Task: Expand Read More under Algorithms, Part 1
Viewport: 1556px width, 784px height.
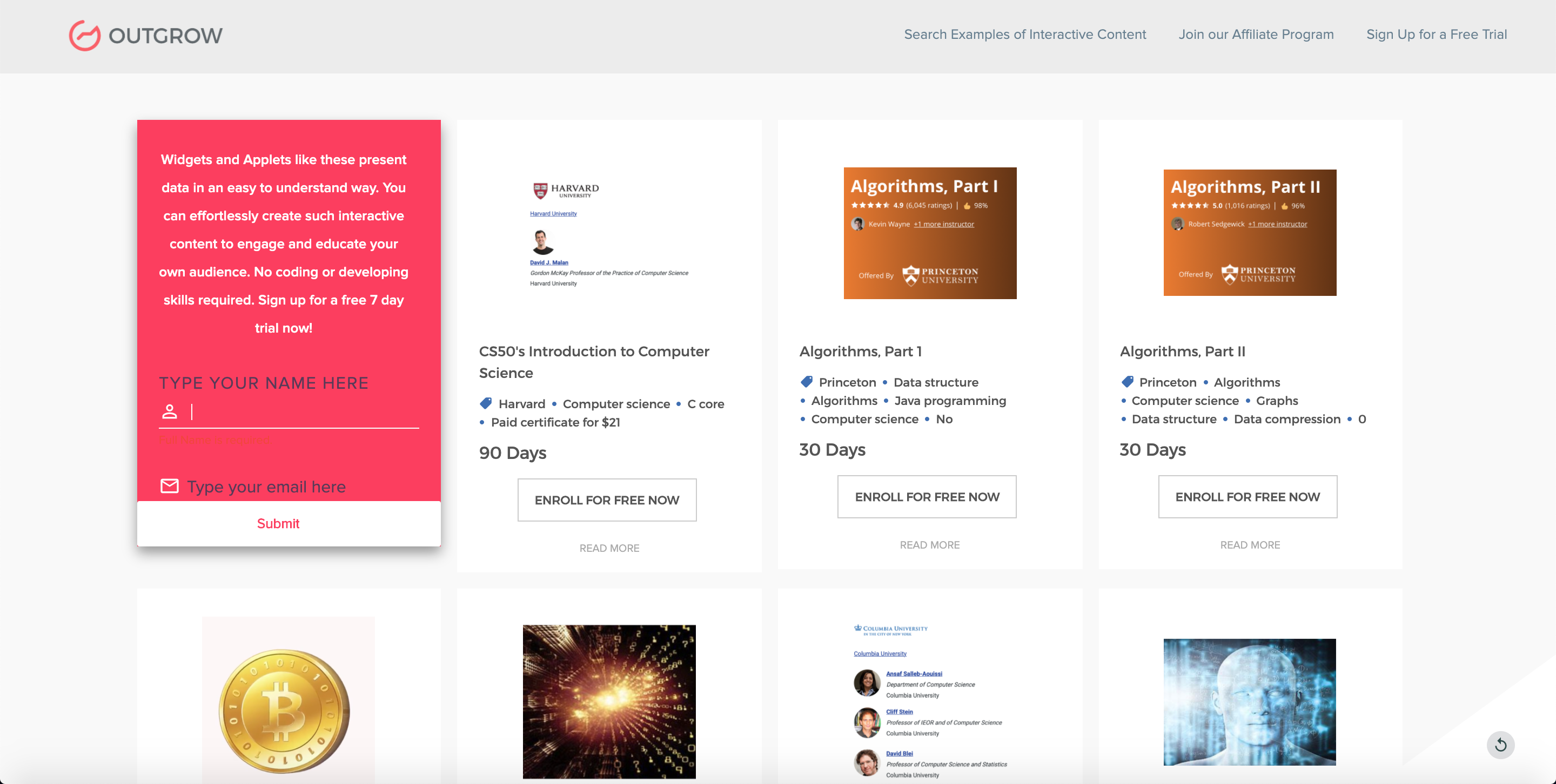Action: coord(929,545)
